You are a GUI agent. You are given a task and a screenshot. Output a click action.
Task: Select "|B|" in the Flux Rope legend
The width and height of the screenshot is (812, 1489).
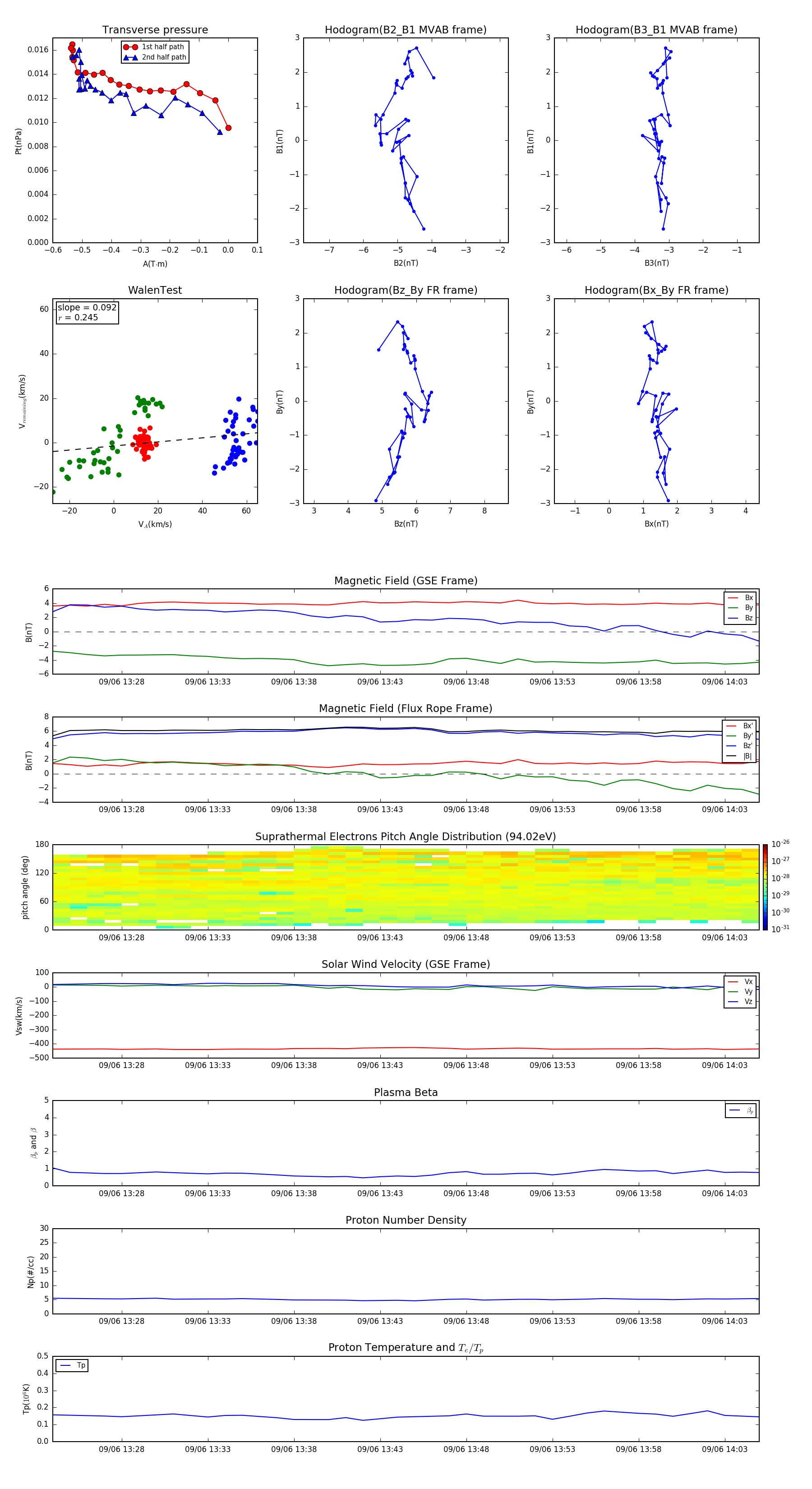point(739,756)
